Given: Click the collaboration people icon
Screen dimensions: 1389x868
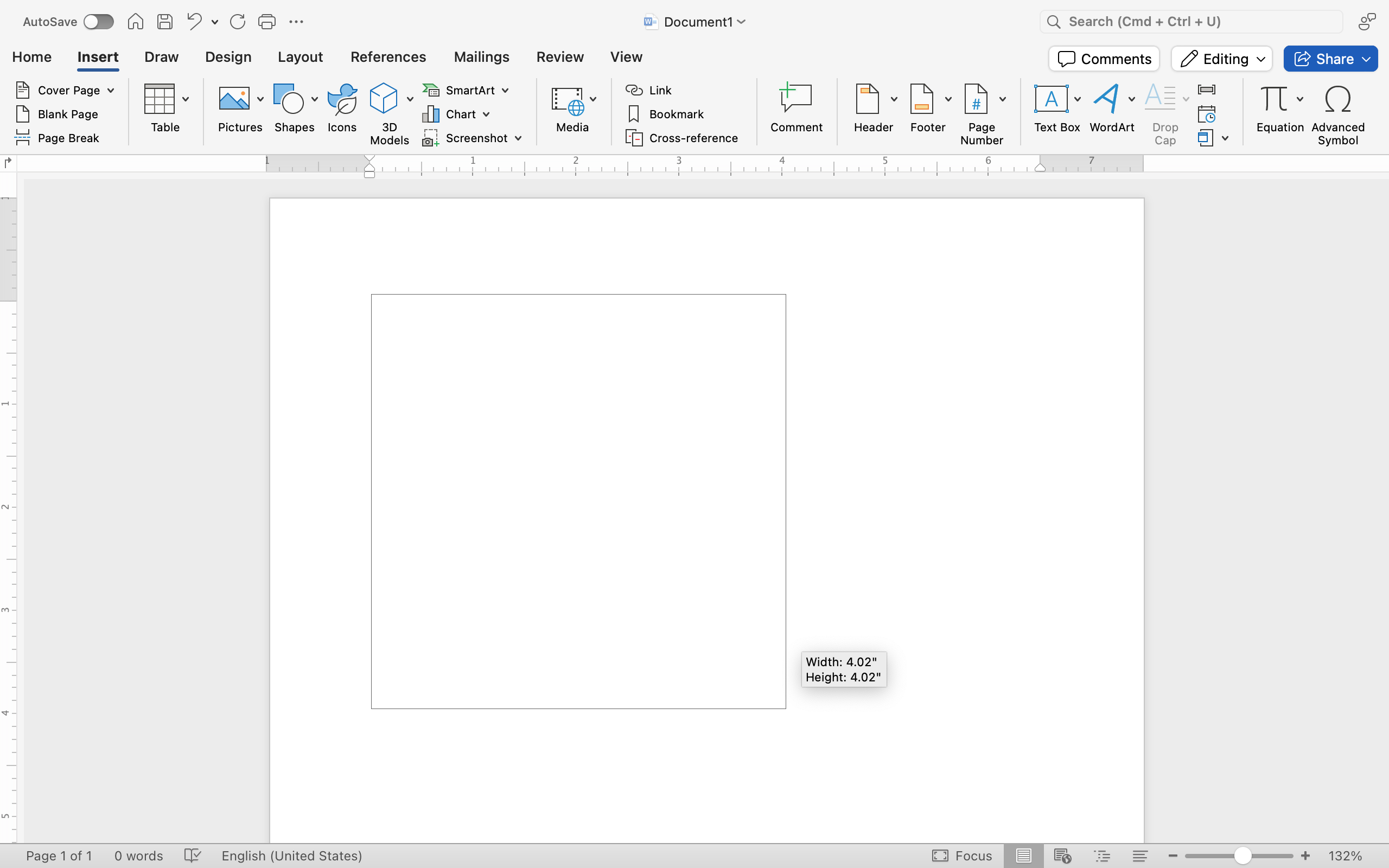Looking at the screenshot, I should pyautogui.click(x=1367, y=22).
